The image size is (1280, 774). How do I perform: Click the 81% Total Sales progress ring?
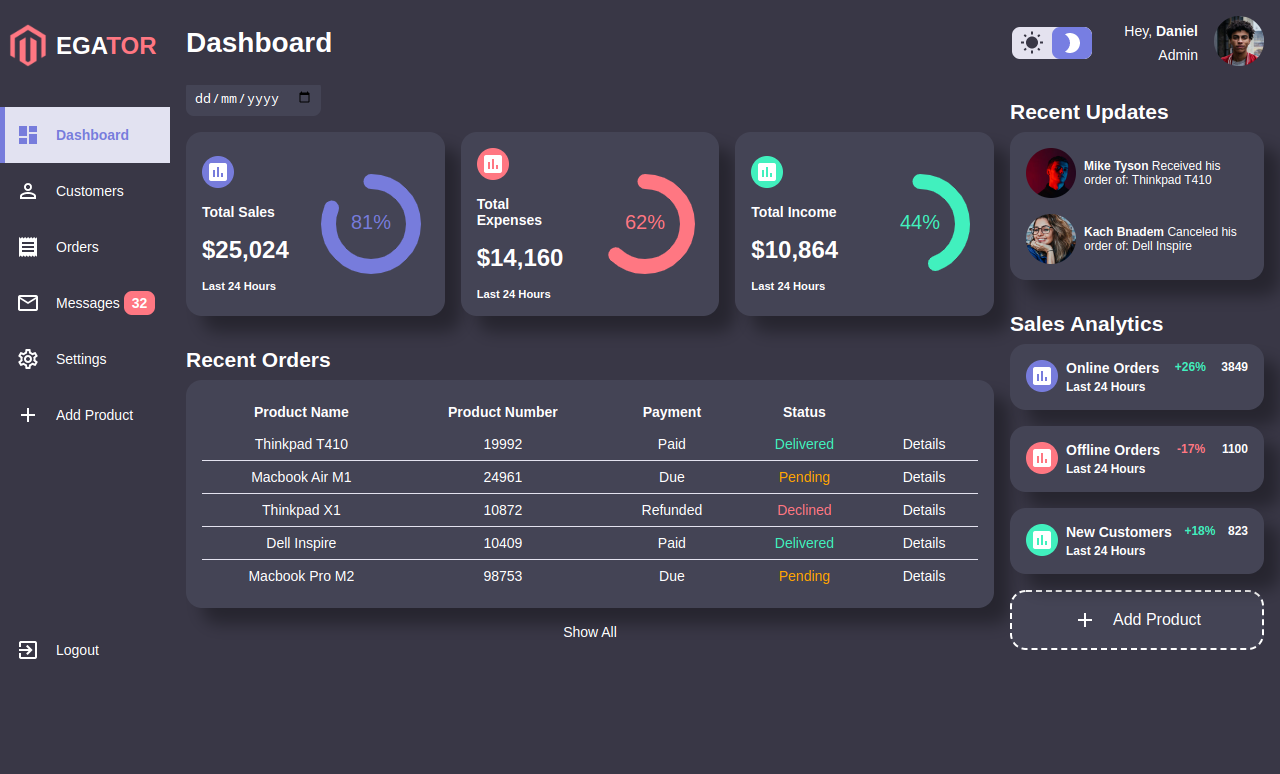371,224
